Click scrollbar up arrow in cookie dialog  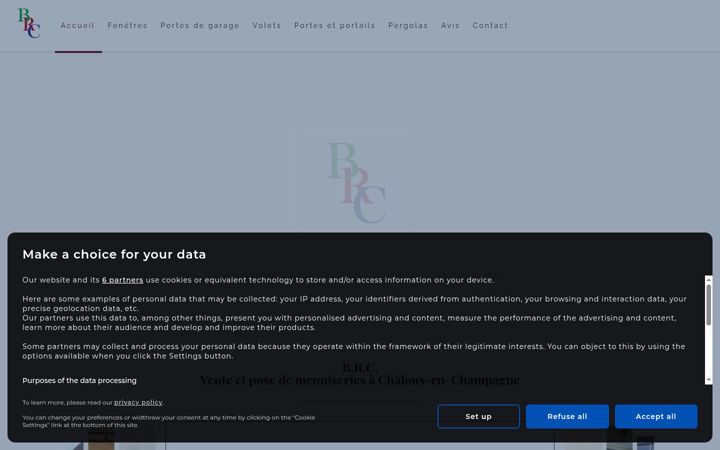point(709,279)
